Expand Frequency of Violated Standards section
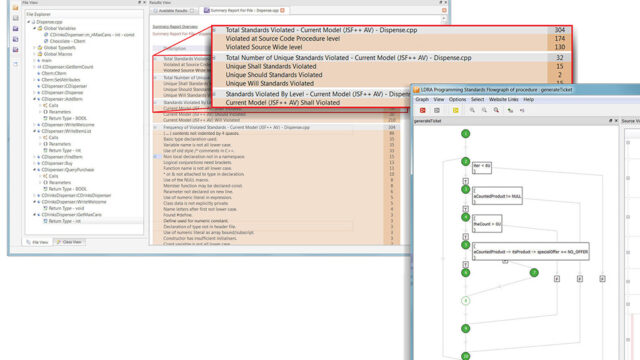Viewport: 640px width, 360px height. click(155, 127)
